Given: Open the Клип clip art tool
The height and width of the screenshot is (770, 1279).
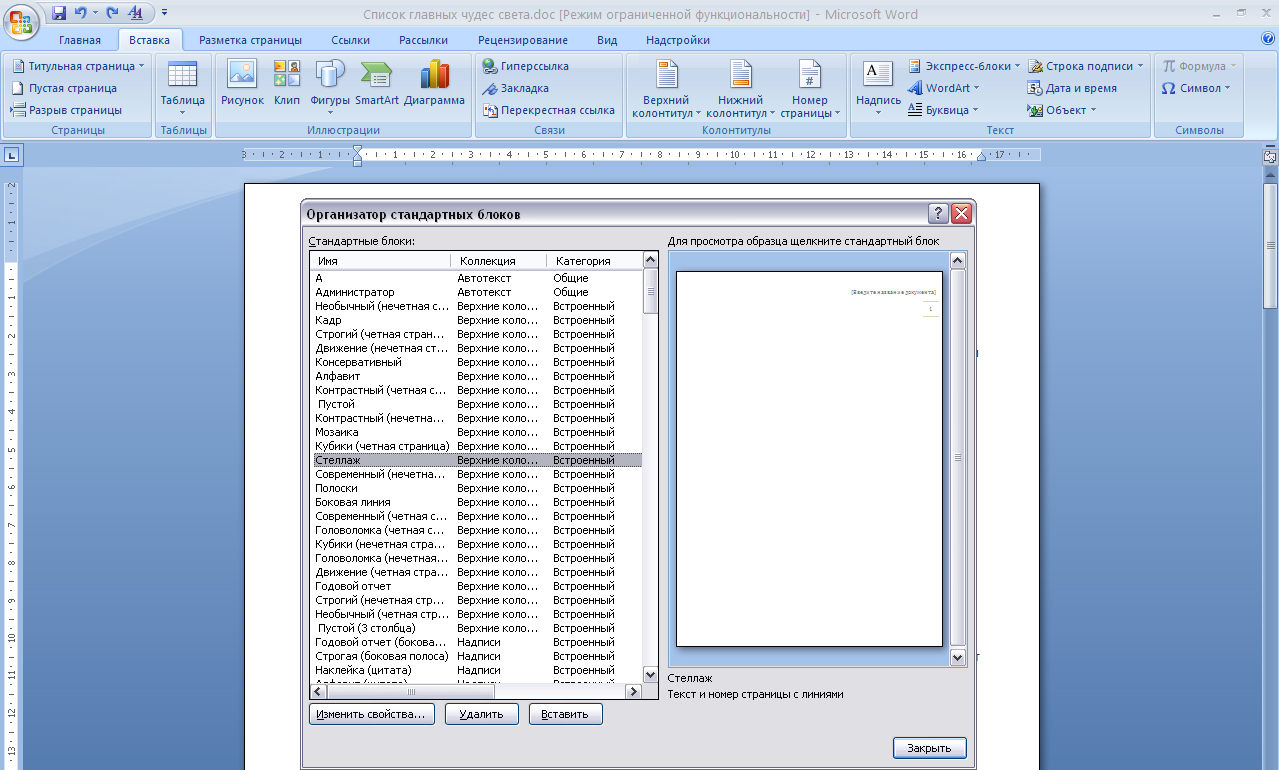Looking at the screenshot, I should (x=287, y=84).
